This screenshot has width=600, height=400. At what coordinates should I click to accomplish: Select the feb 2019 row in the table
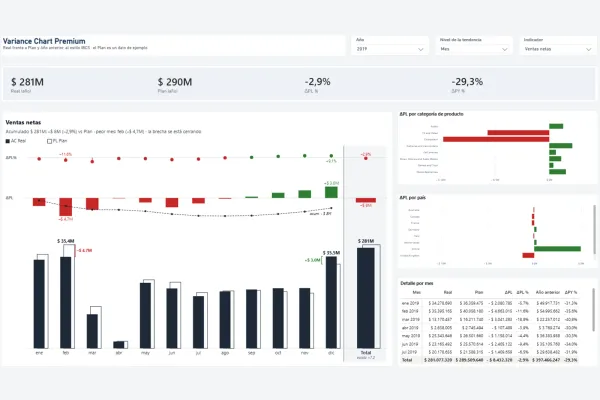tap(489, 311)
